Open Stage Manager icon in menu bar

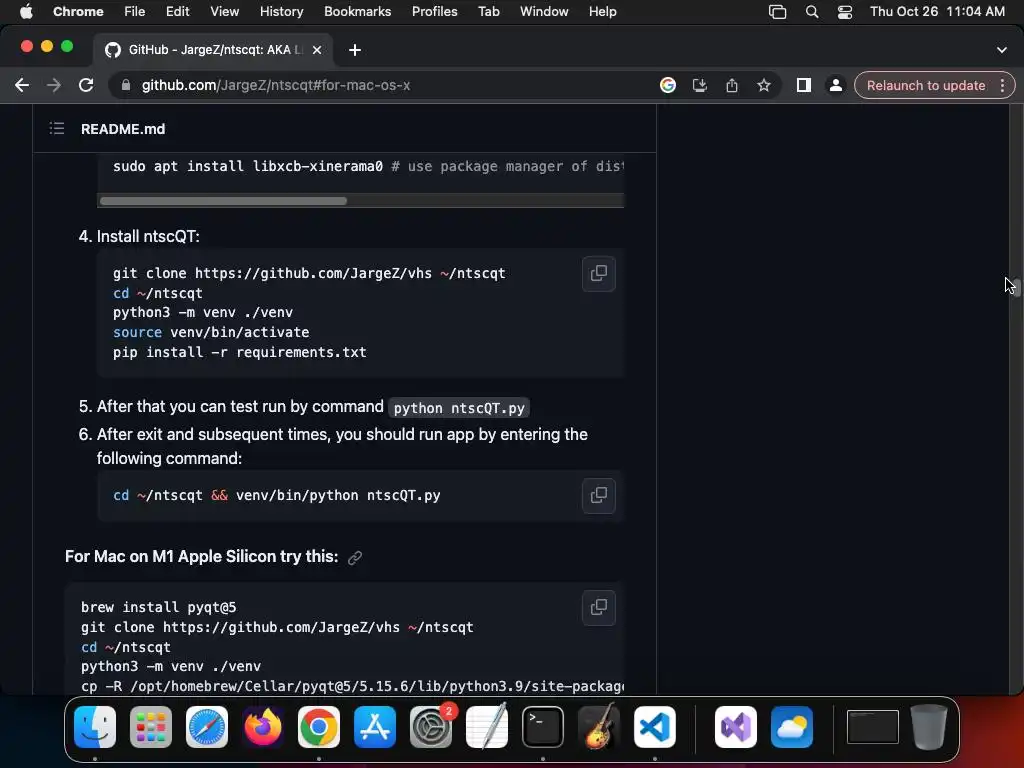[777, 12]
